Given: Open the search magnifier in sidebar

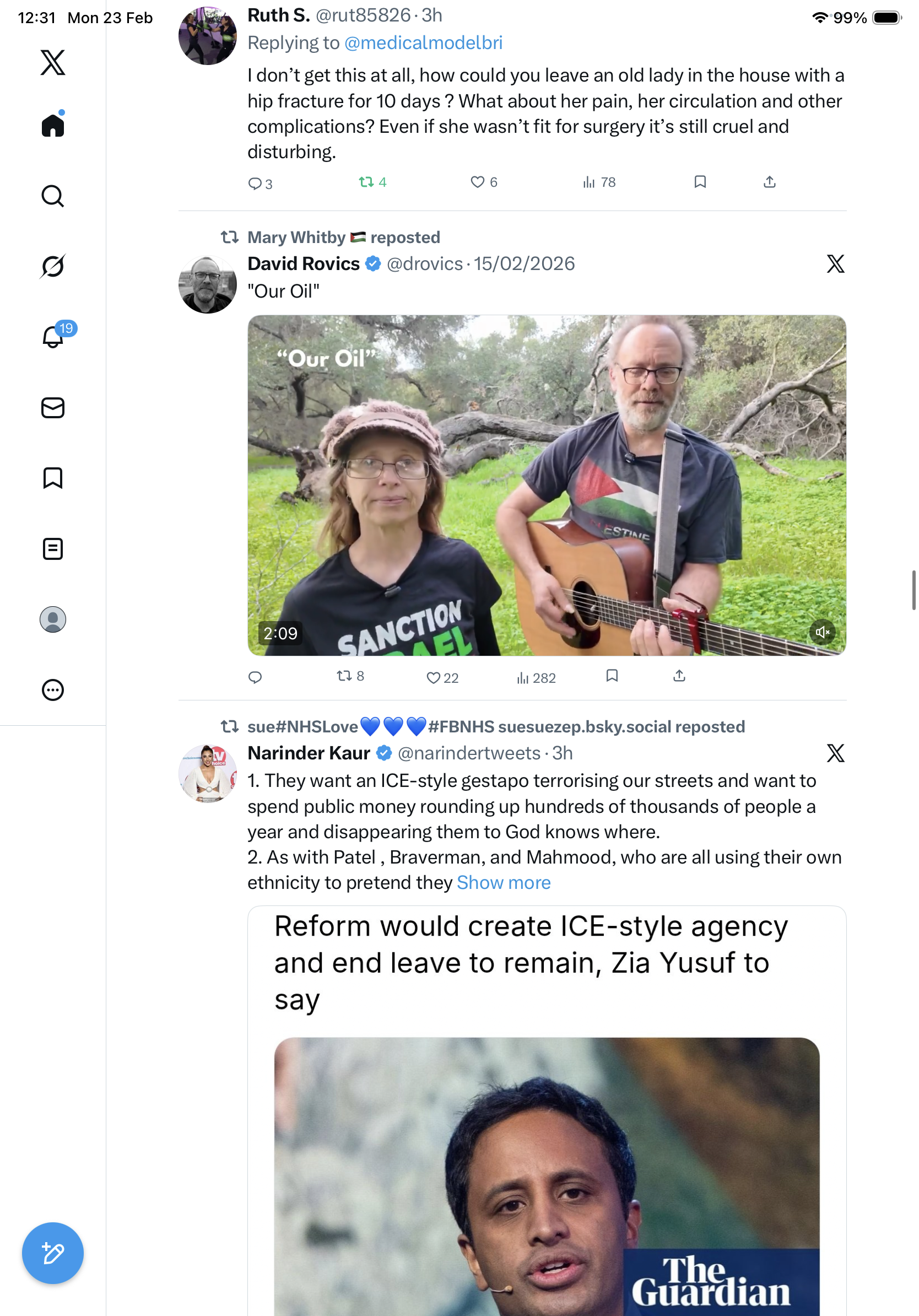Looking at the screenshot, I should coord(53,196).
